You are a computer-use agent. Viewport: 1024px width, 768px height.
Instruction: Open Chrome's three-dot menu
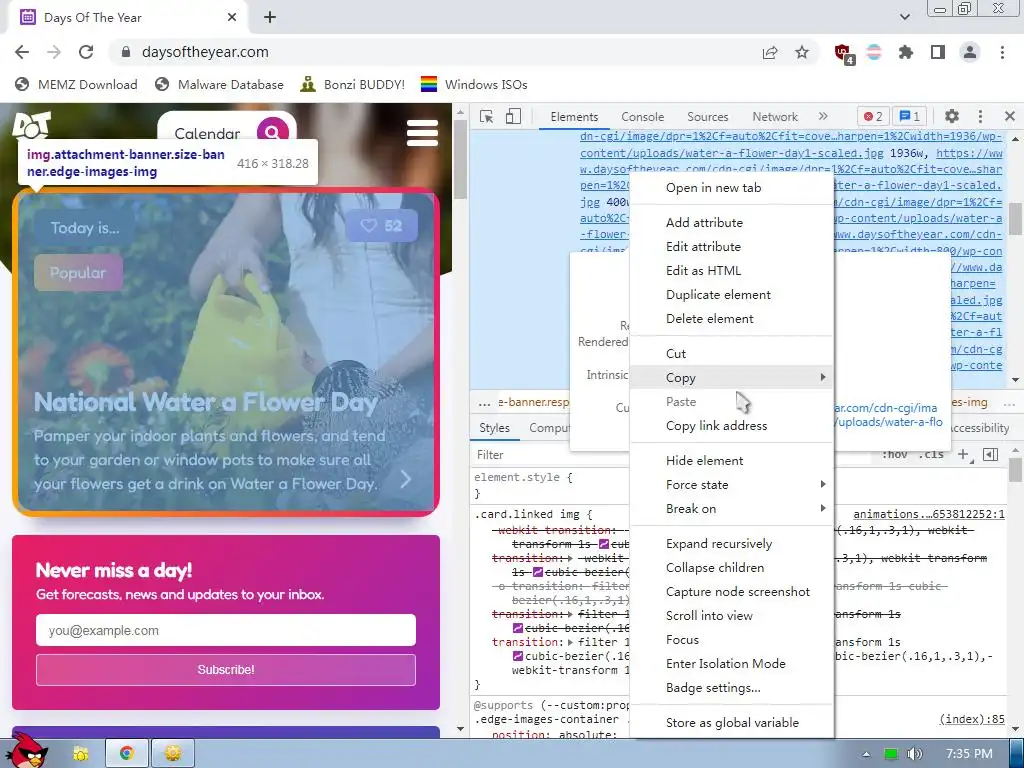(1002, 52)
